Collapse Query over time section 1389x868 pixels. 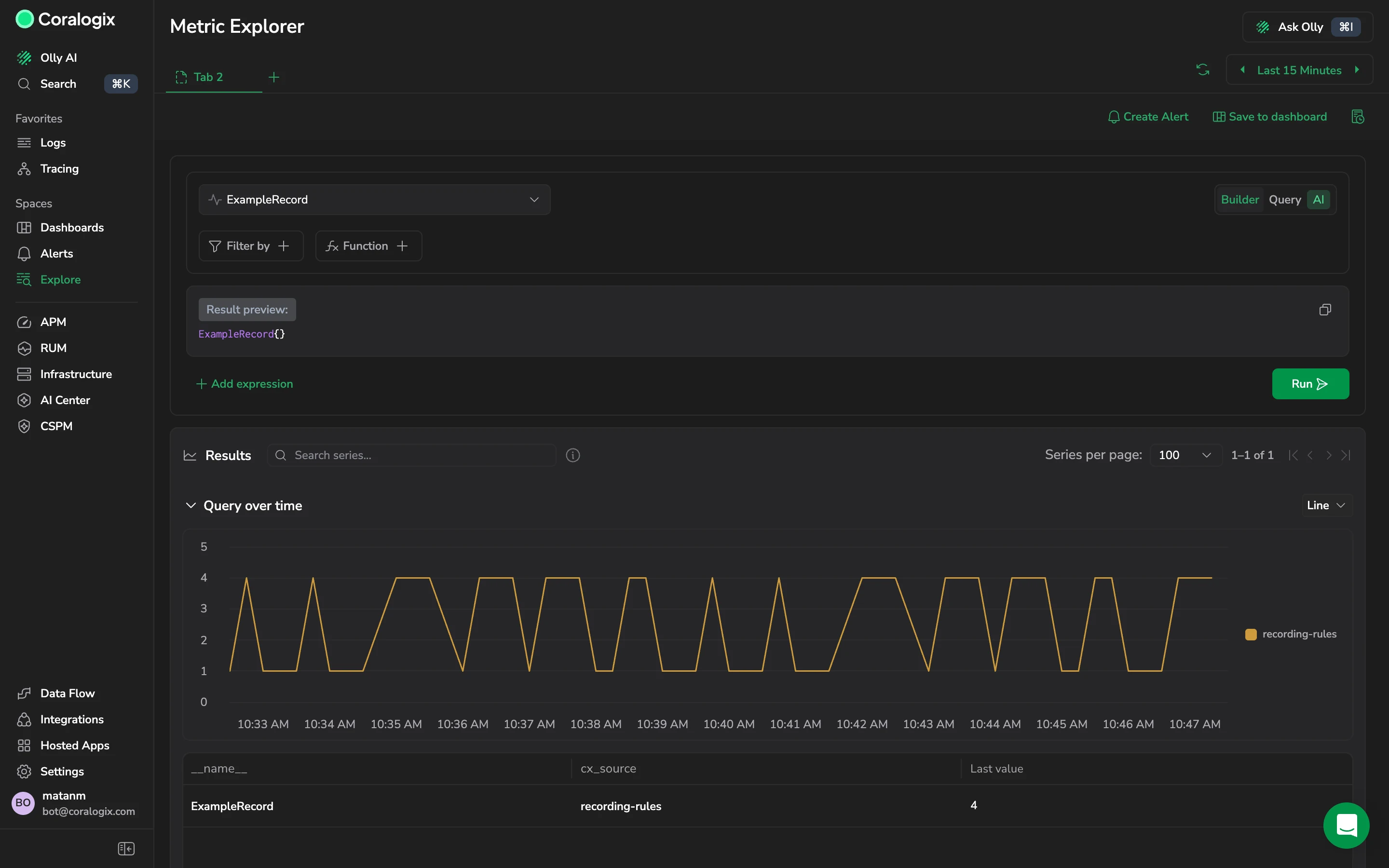191,506
